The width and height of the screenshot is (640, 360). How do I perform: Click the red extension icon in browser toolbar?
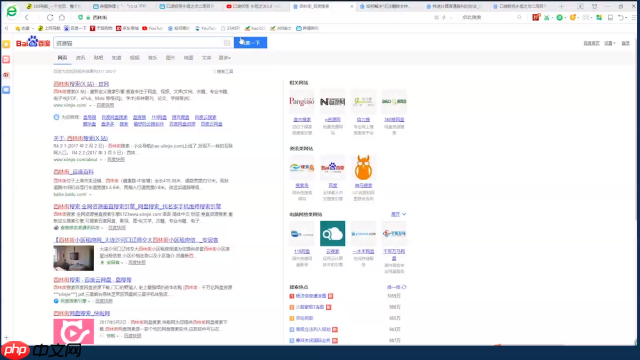[536, 17]
